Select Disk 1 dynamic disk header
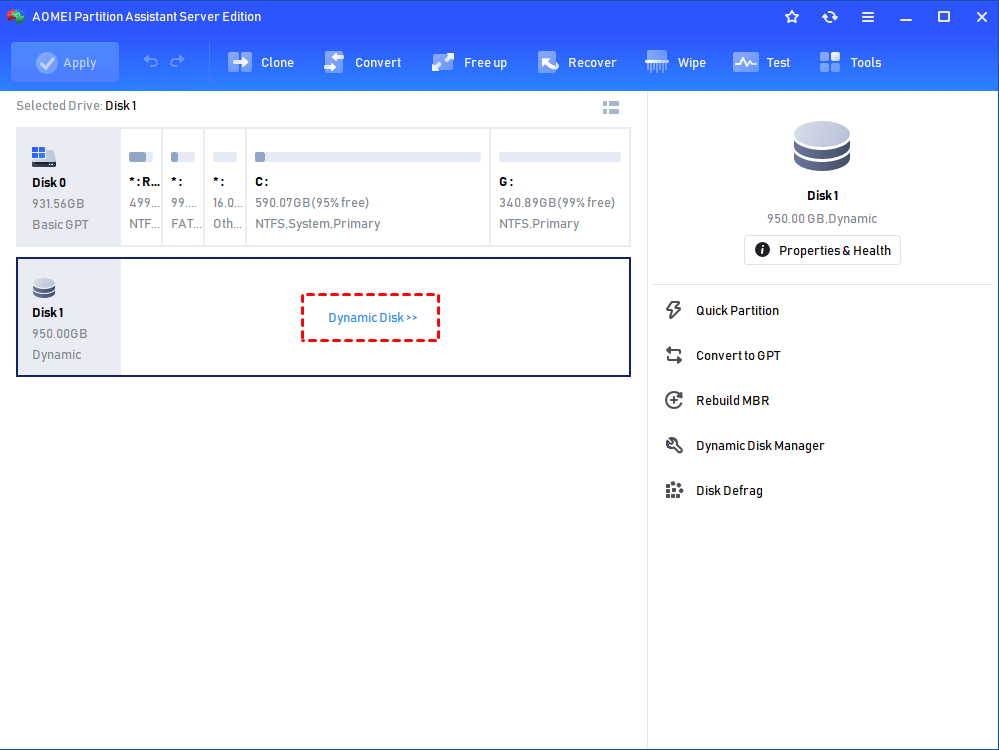The height and width of the screenshot is (750, 999). (69, 317)
